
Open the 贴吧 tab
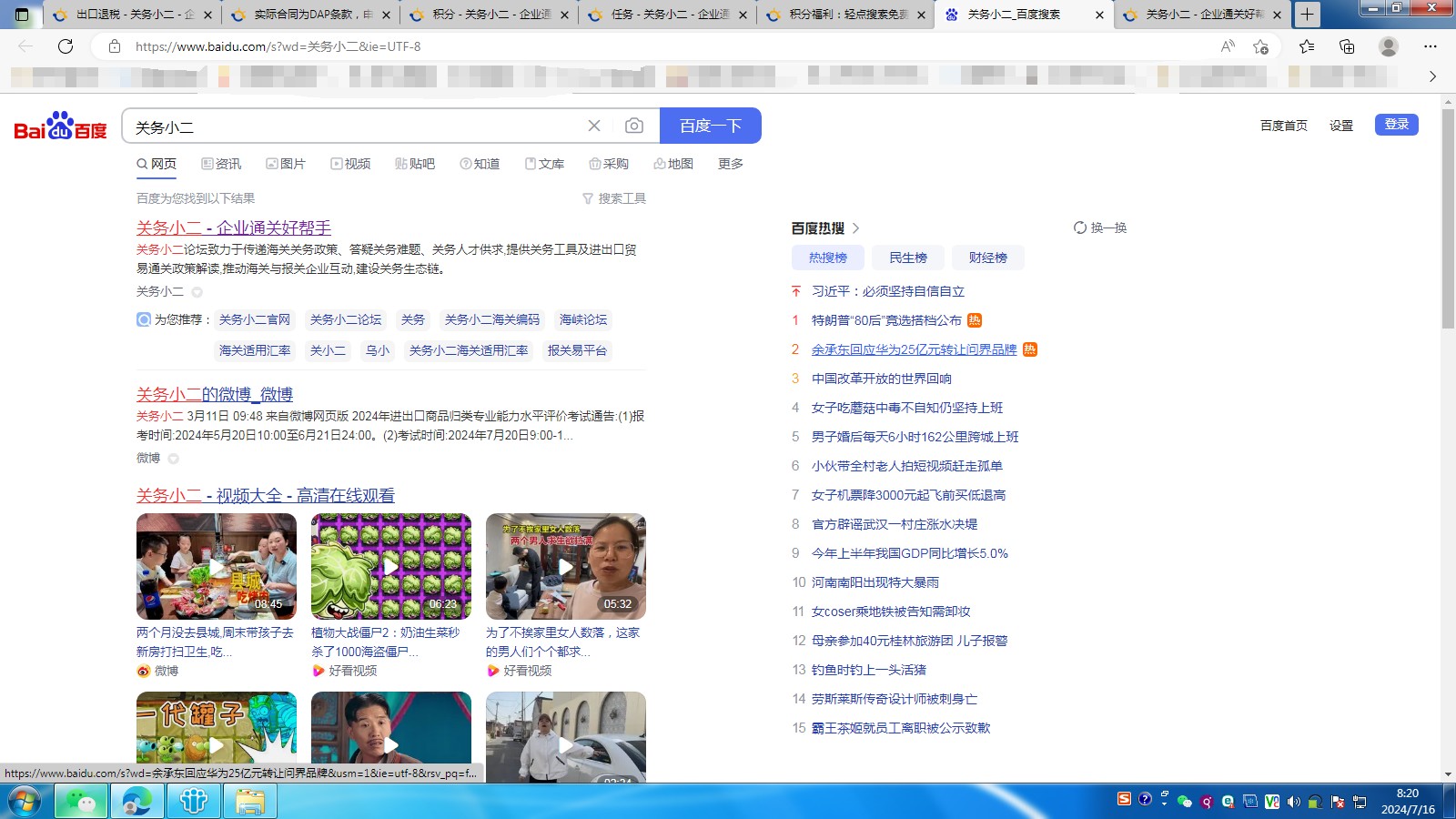[x=415, y=164]
